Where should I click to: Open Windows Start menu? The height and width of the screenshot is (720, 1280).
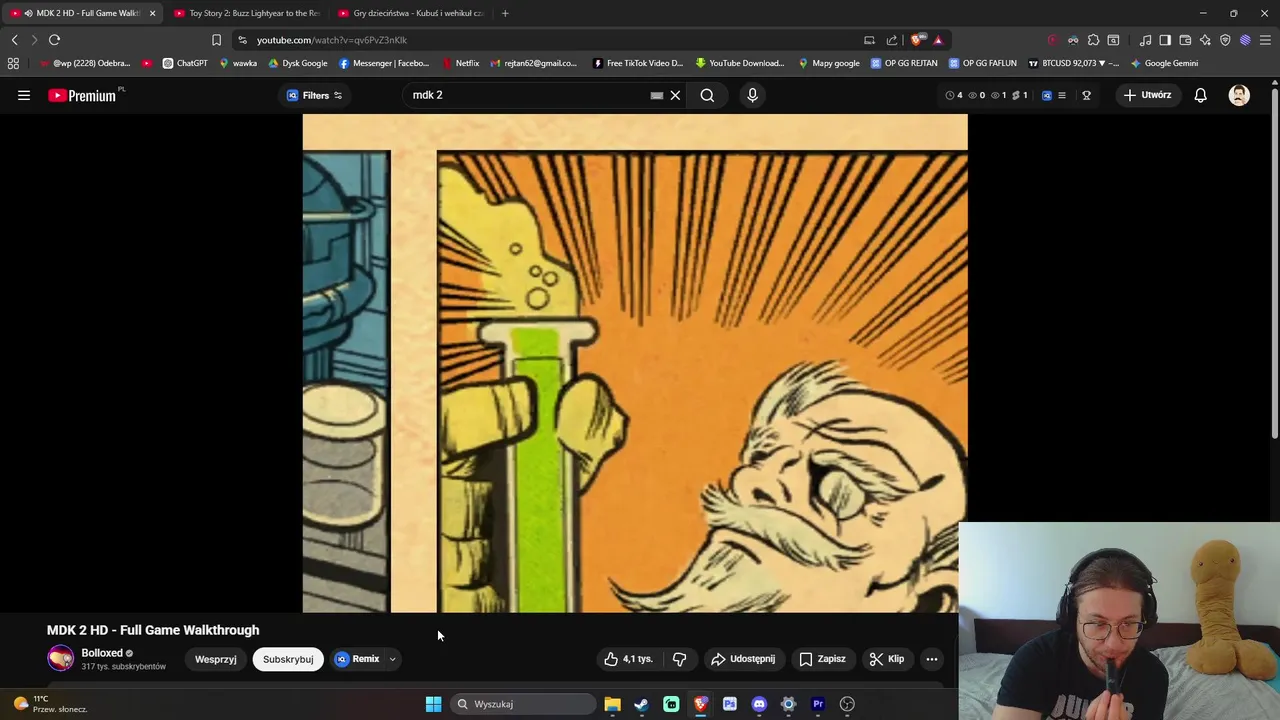(x=433, y=704)
